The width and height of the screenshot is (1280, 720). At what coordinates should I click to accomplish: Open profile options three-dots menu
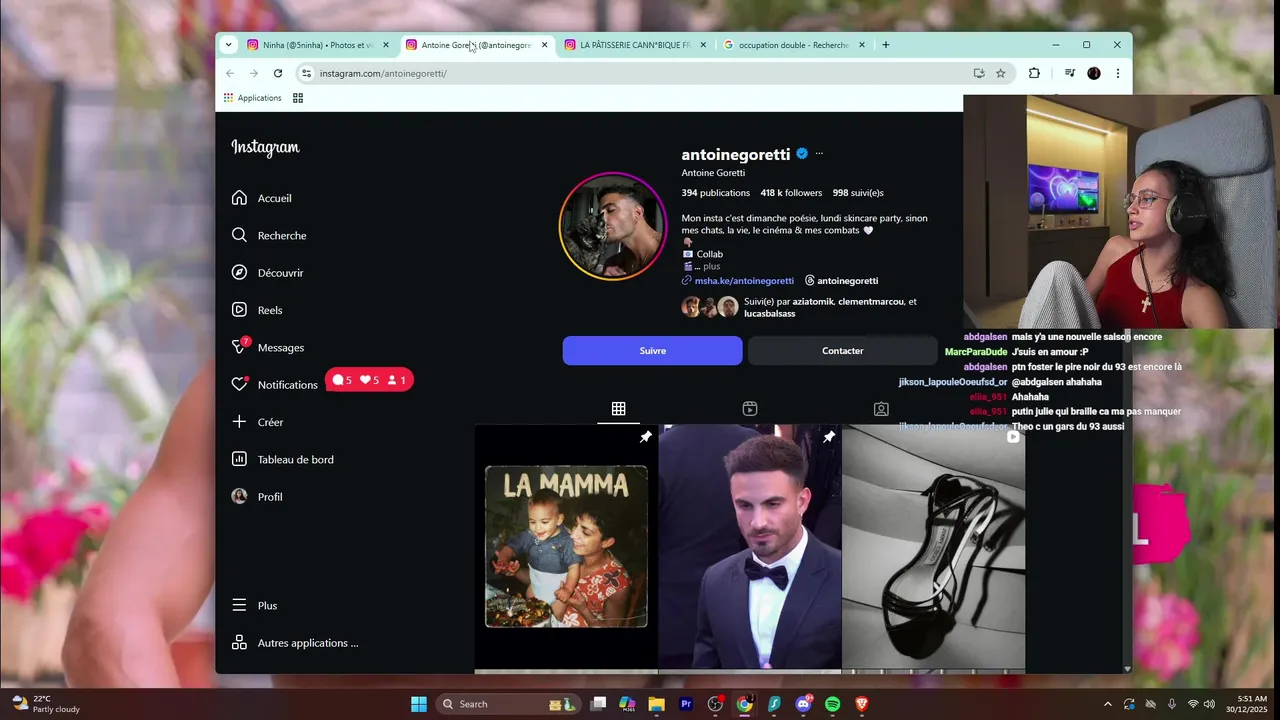tap(819, 154)
